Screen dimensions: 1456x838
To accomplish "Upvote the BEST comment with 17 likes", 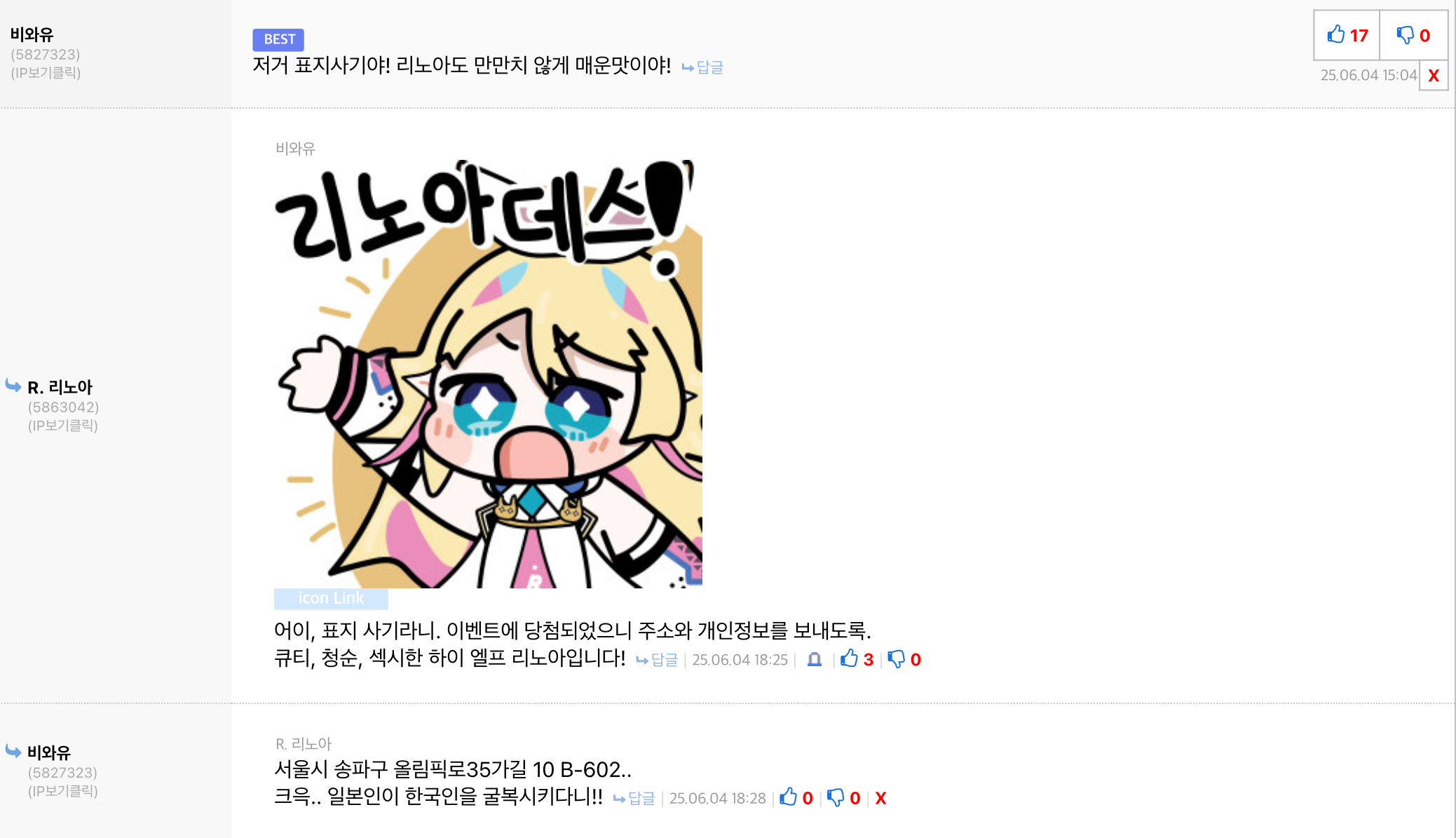I will tap(1347, 35).
